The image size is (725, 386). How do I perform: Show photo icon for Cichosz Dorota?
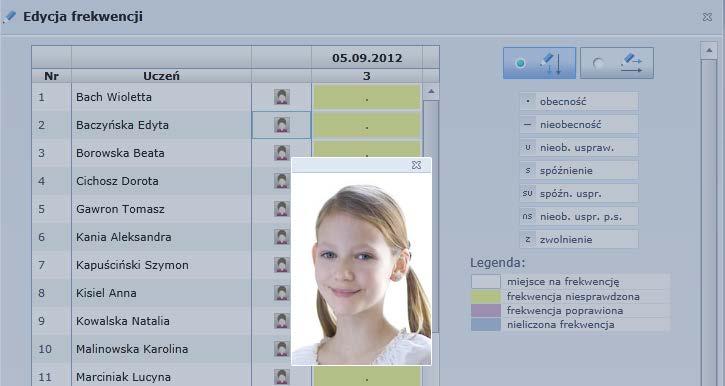[x=282, y=181]
